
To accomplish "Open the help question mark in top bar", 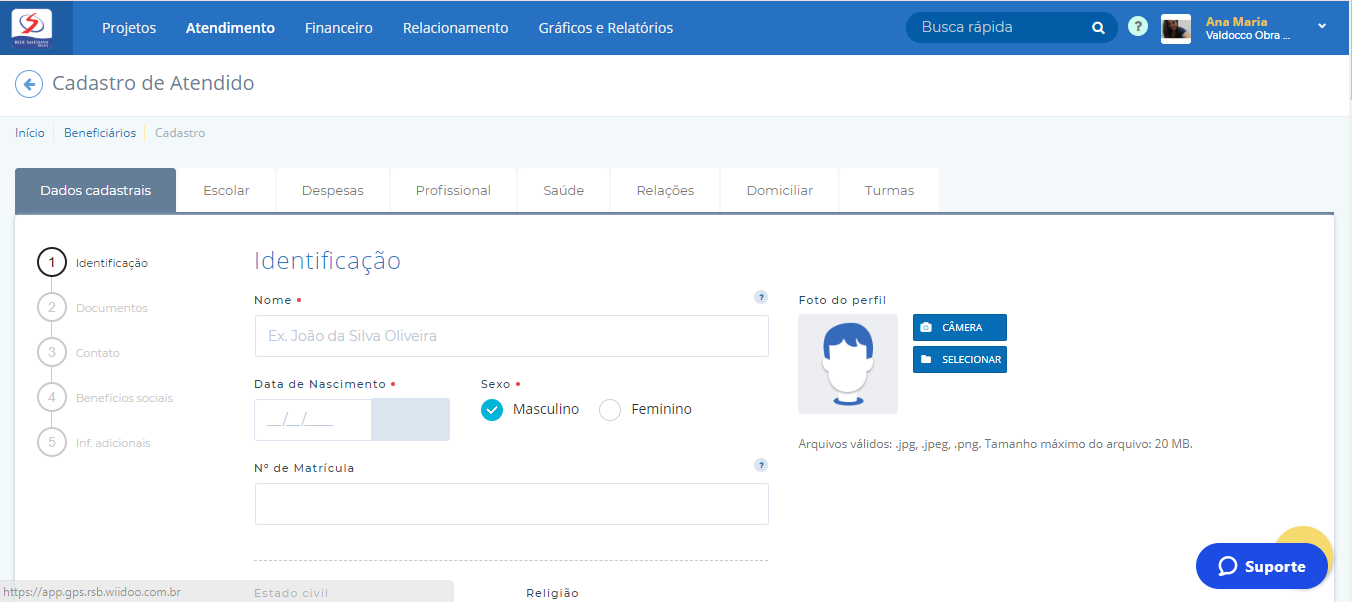I will (x=1138, y=27).
